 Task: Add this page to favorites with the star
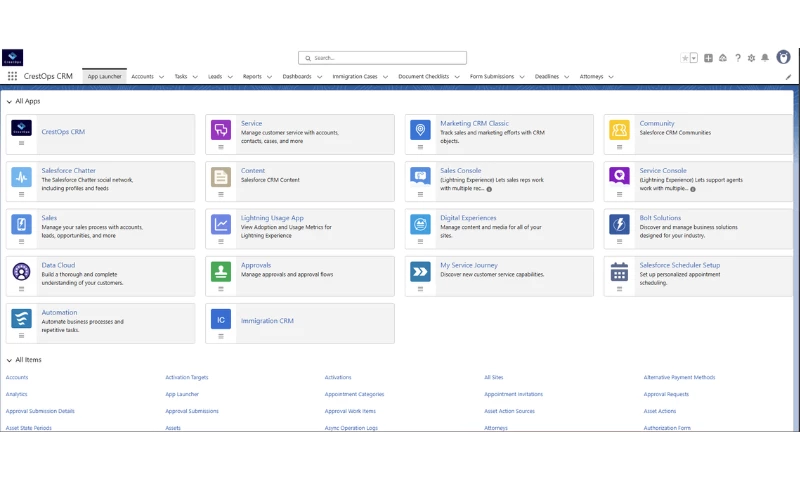[685, 58]
